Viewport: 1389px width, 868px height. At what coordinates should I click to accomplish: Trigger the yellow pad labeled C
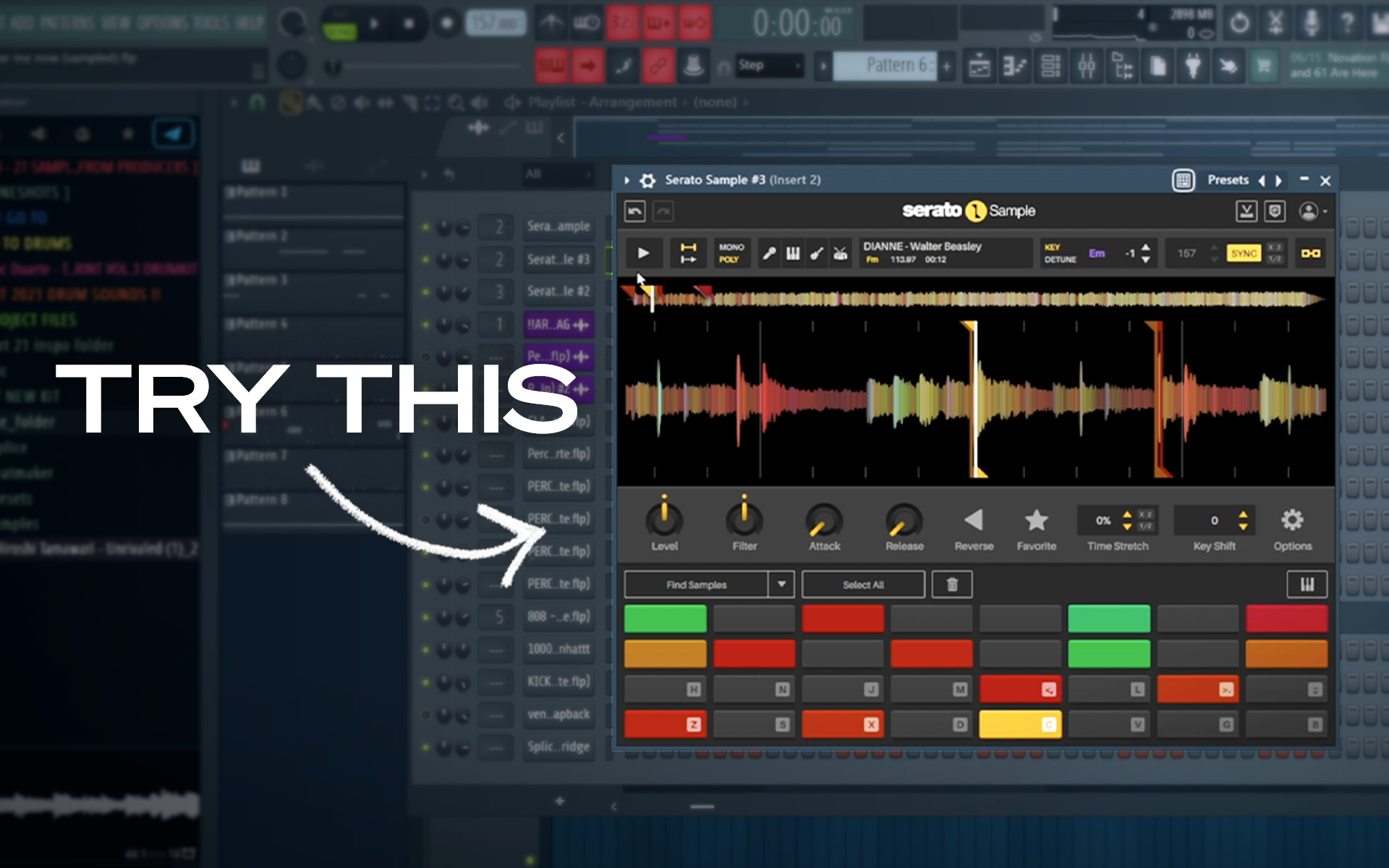tap(1020, 724)
